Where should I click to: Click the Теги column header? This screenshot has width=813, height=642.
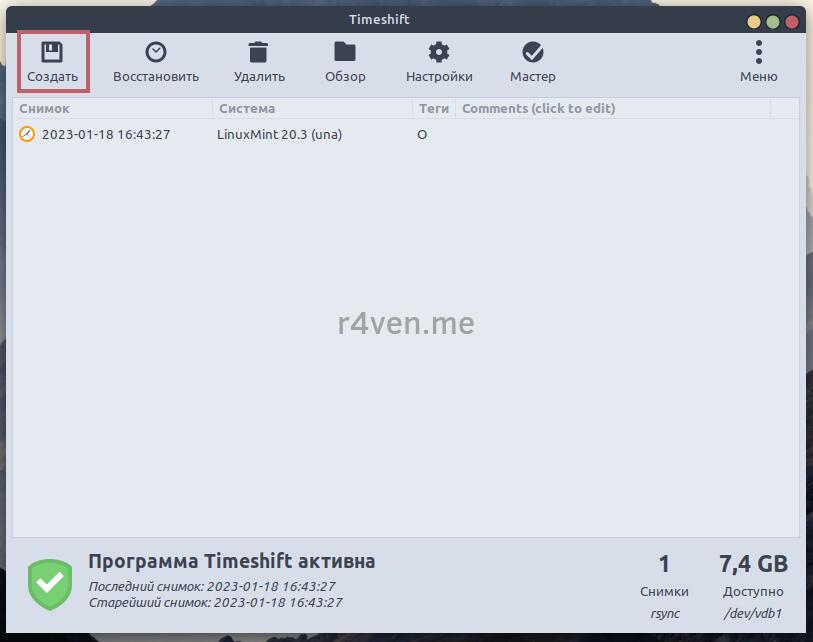coord(433,108)
